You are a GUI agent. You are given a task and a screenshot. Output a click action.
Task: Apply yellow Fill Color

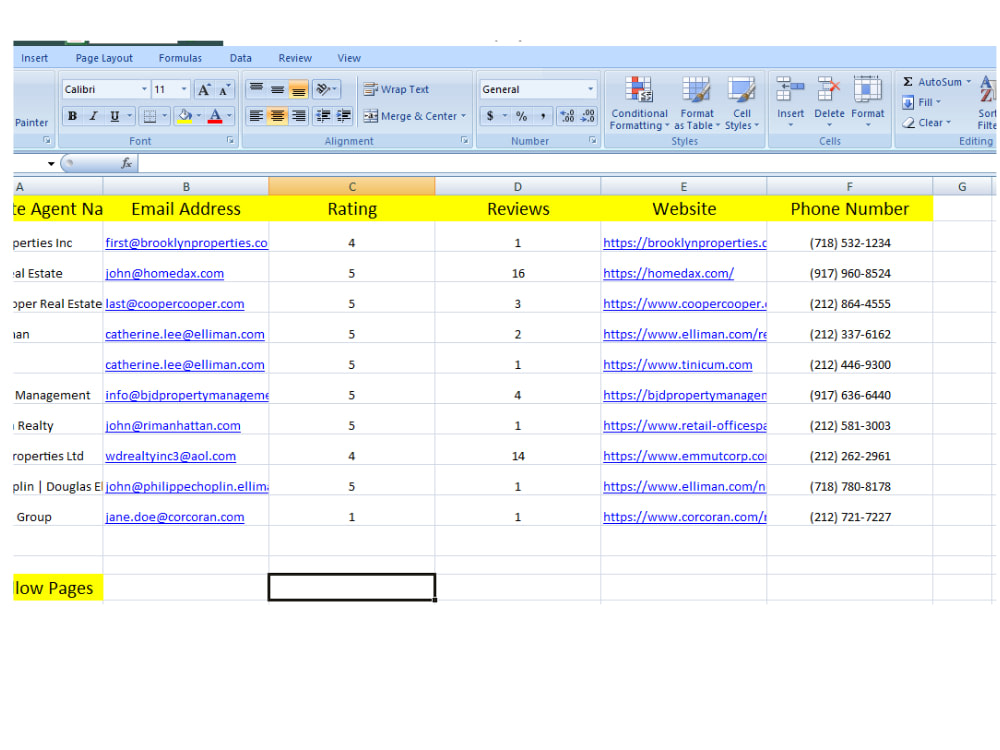click(x=184, y=116)
